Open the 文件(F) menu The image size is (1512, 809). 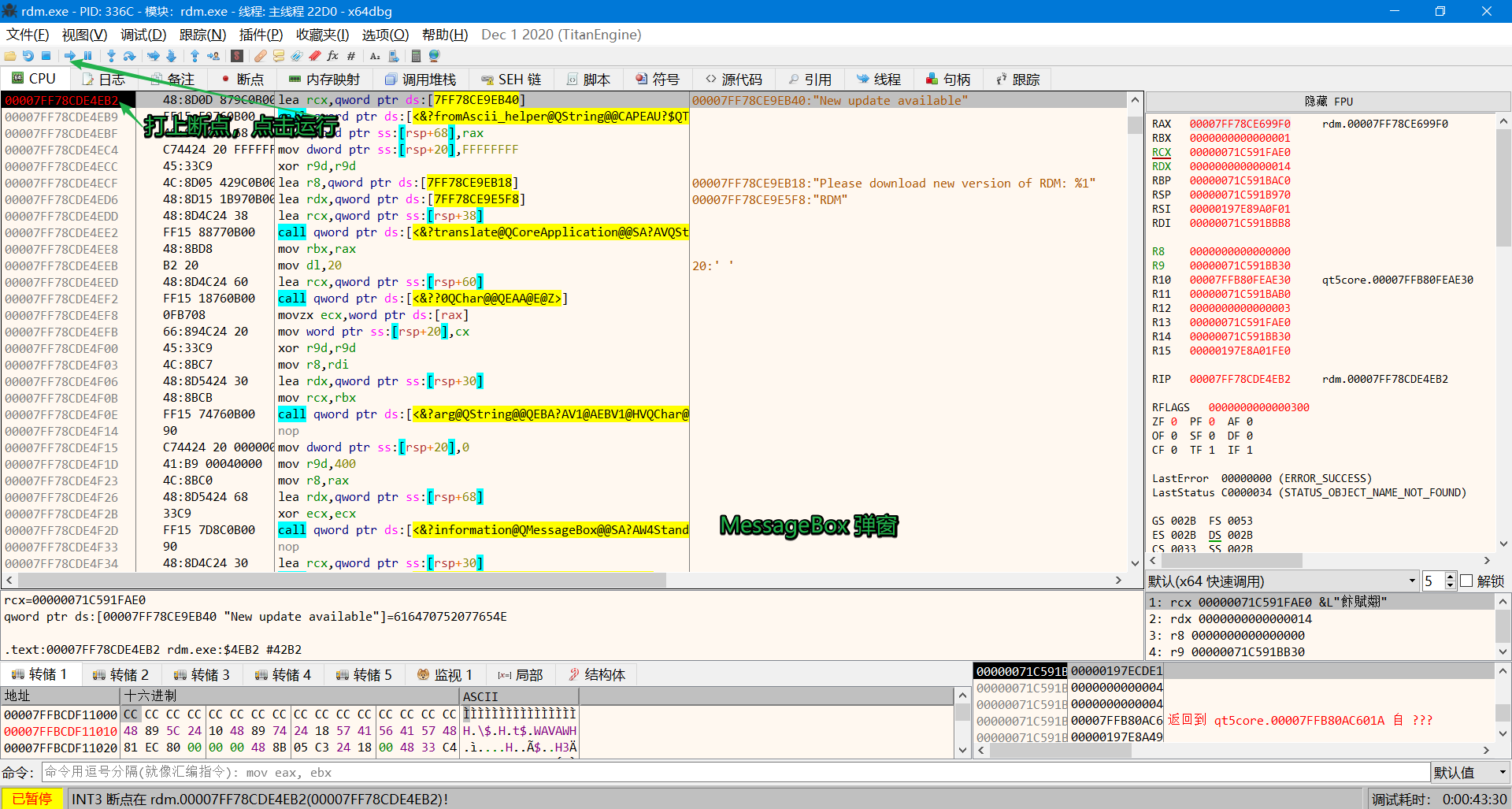[28, 35]
